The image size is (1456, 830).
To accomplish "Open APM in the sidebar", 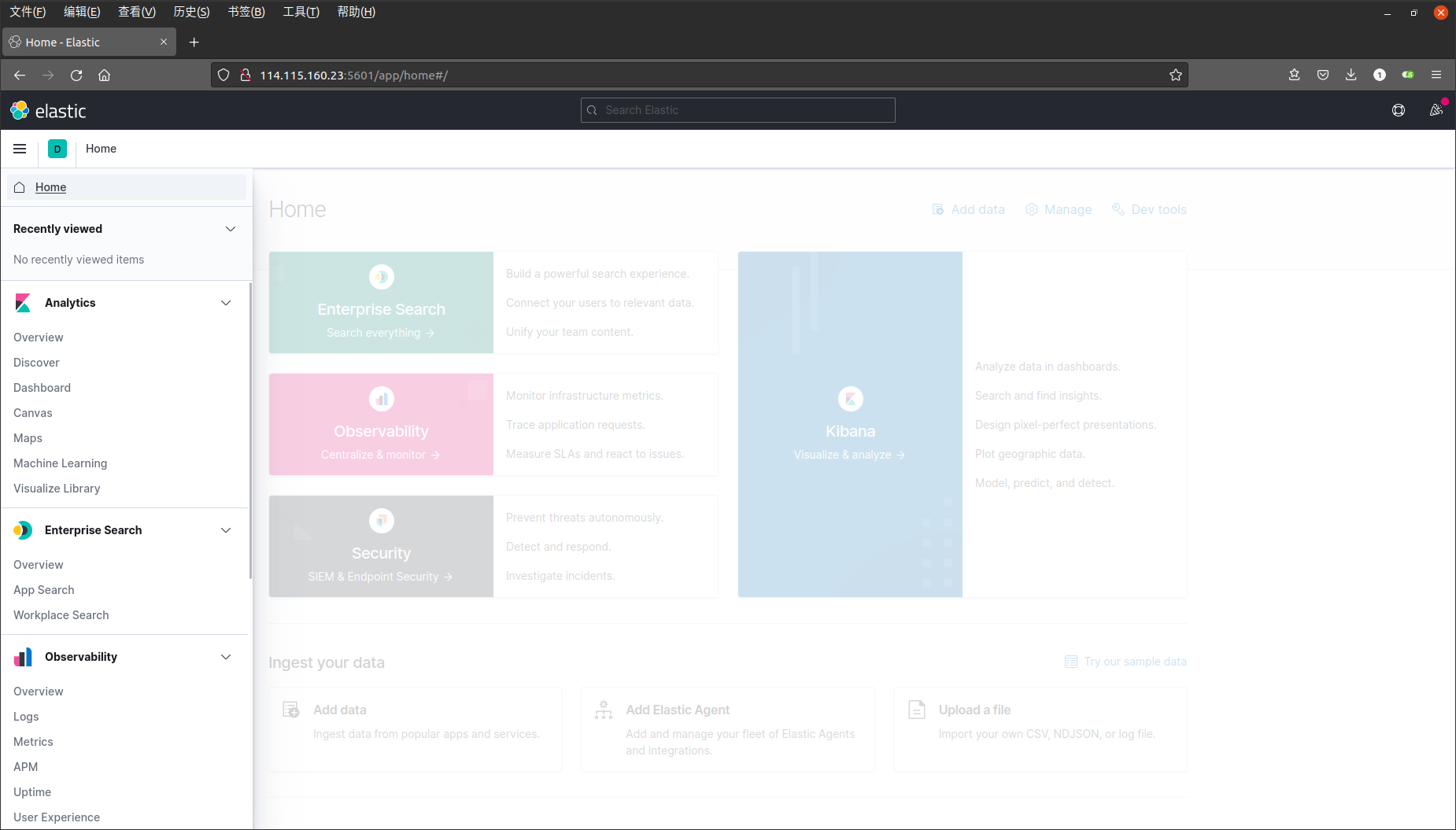I will tap(25, 767).
